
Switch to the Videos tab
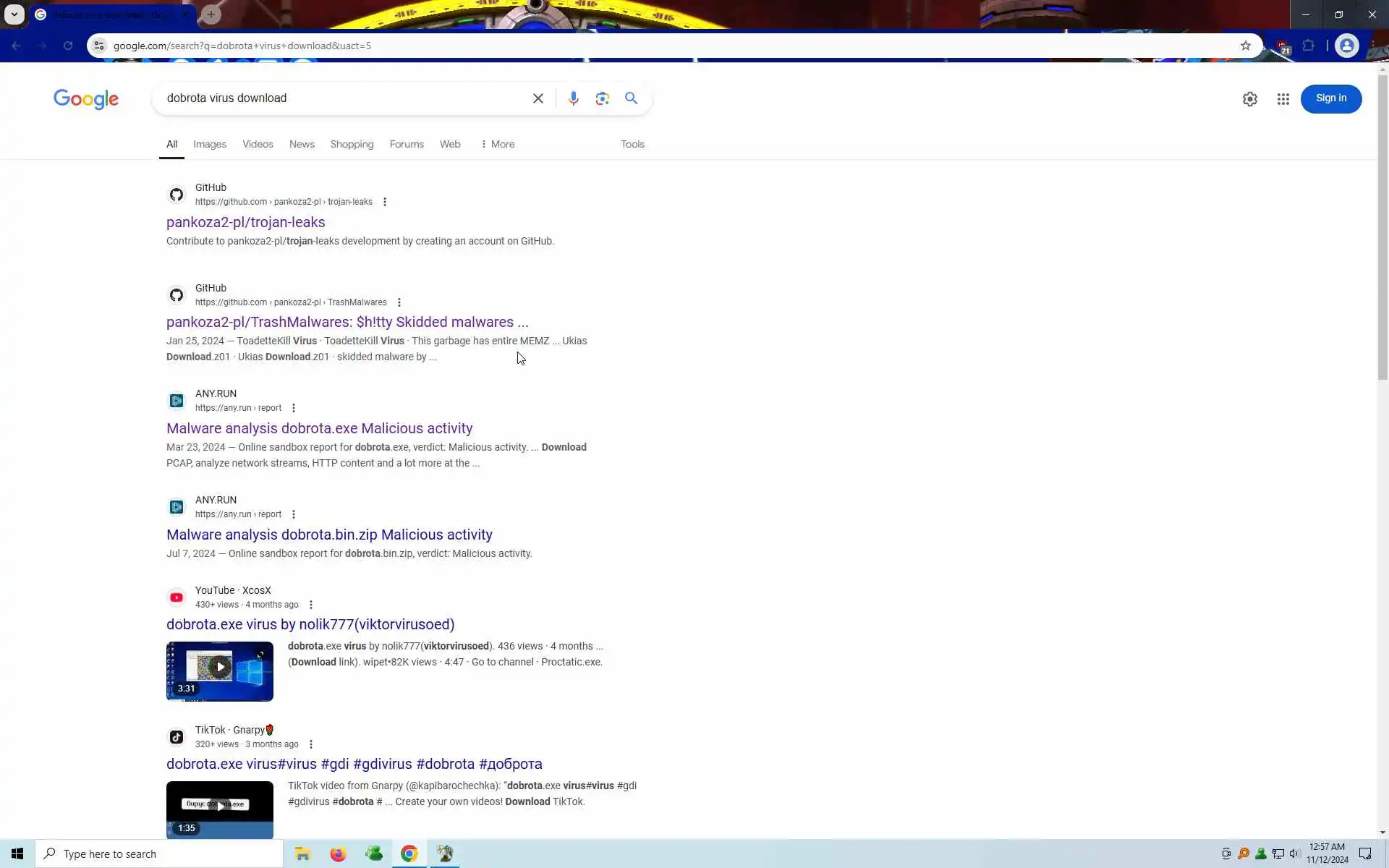[x=258, y=144]
